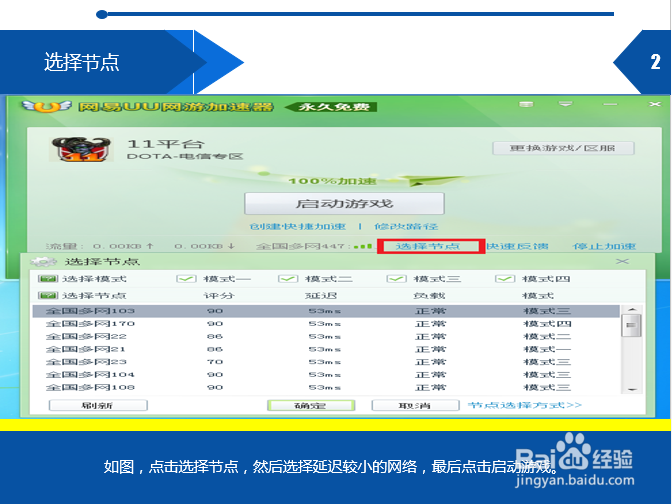Click the gear icon beside 选择节点 title
The image size is (672, 504).
click(x=43, y=261)
